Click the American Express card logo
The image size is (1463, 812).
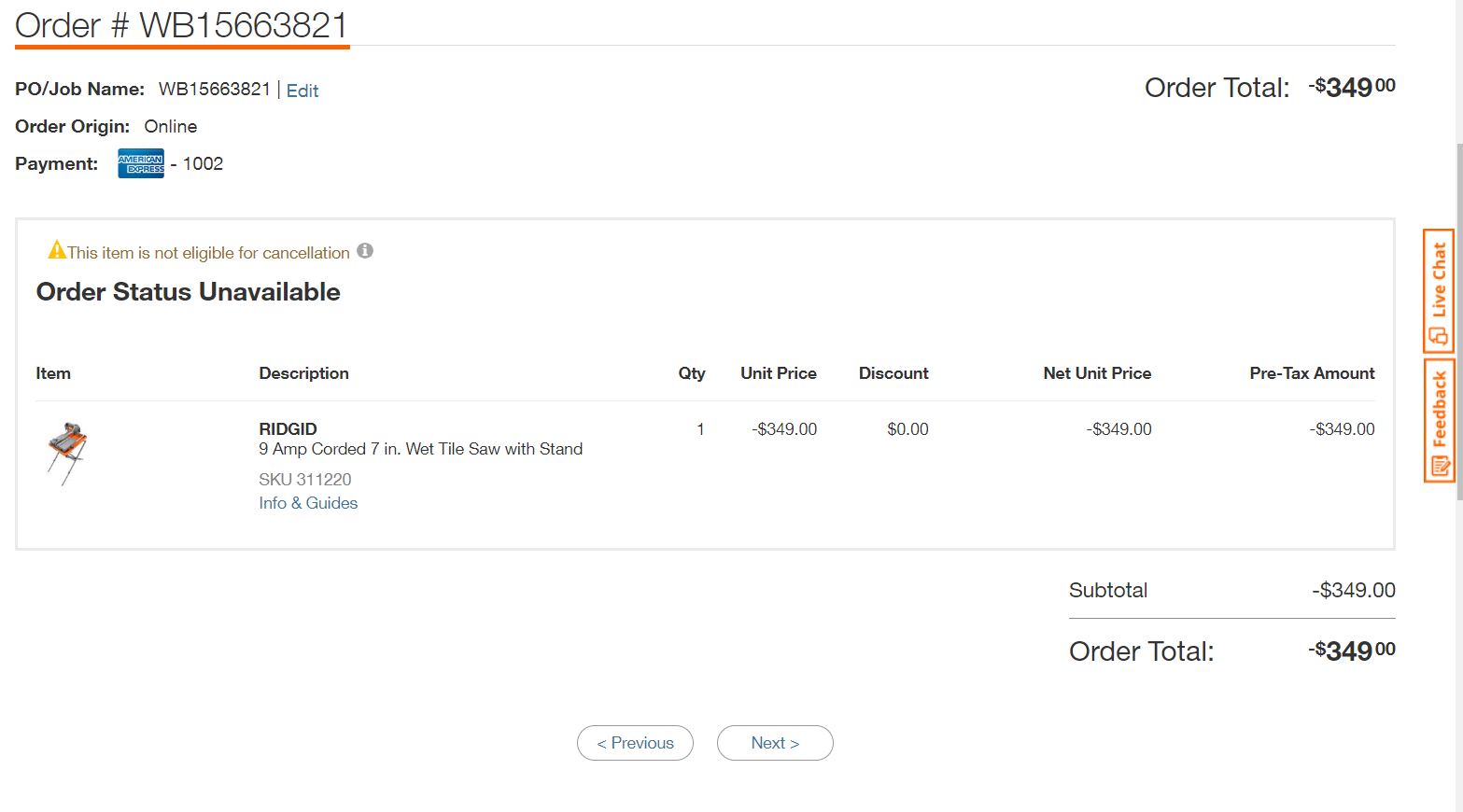[141, 163]
